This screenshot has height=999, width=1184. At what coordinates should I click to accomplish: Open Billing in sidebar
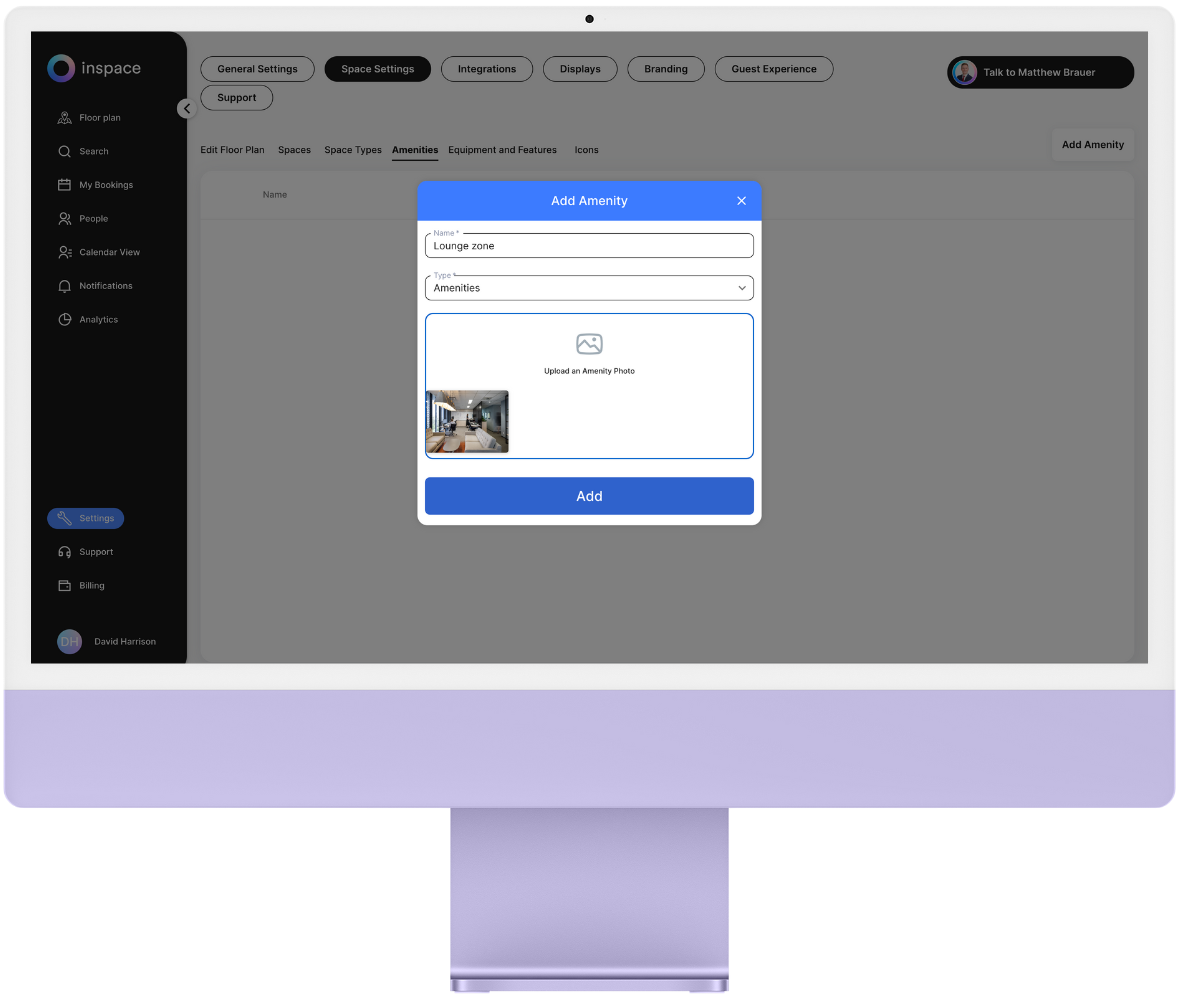pos(81,586)
